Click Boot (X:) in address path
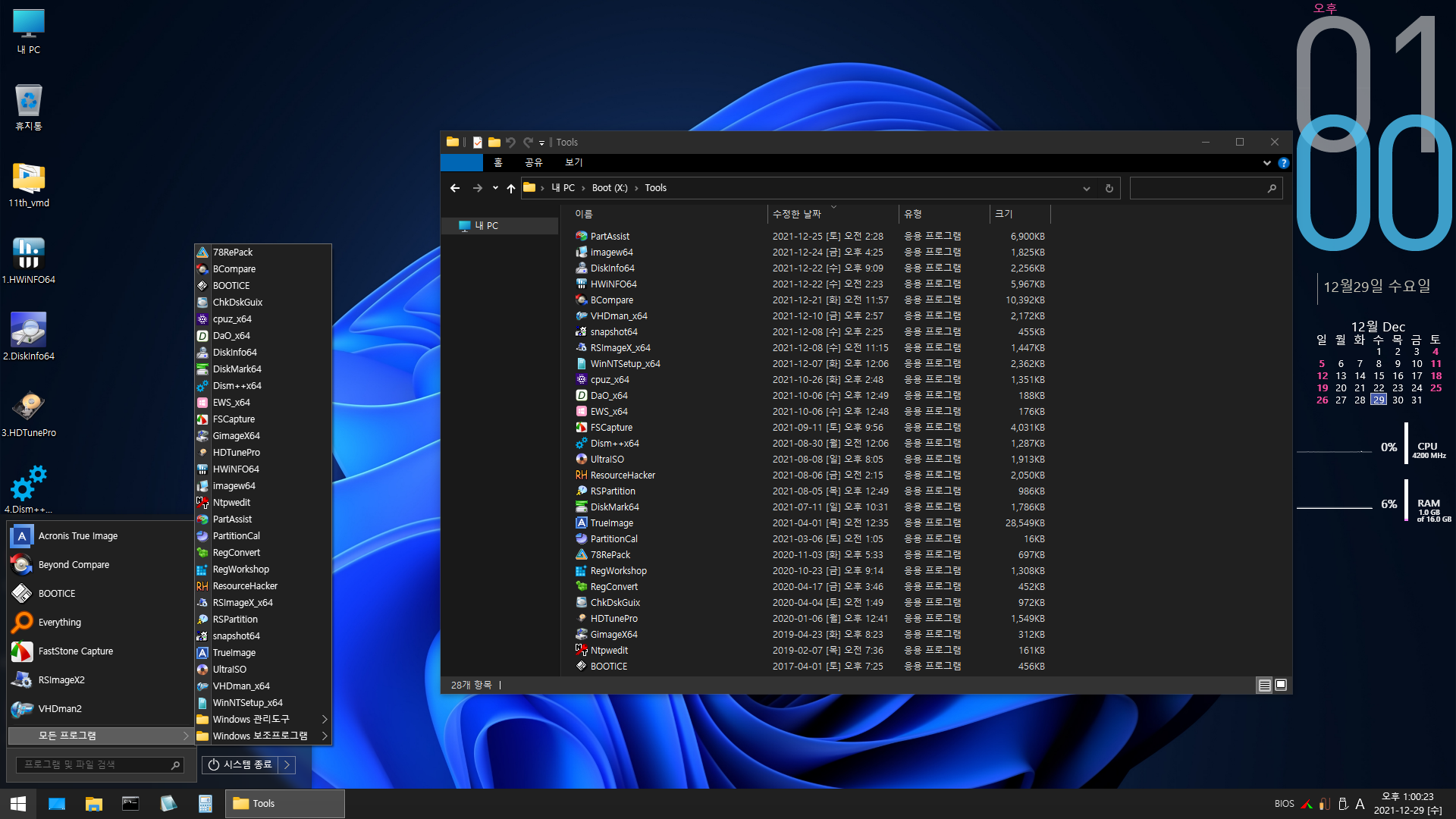Image resolution: width=1456 pixels, height=819 pixels. 610,188
